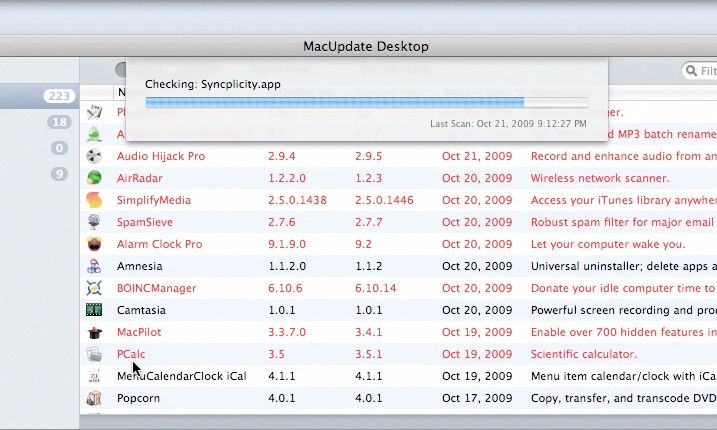This screenshot has height=430, width=717.
Task: Select the PCalc app name
Action: click(131, 354)
